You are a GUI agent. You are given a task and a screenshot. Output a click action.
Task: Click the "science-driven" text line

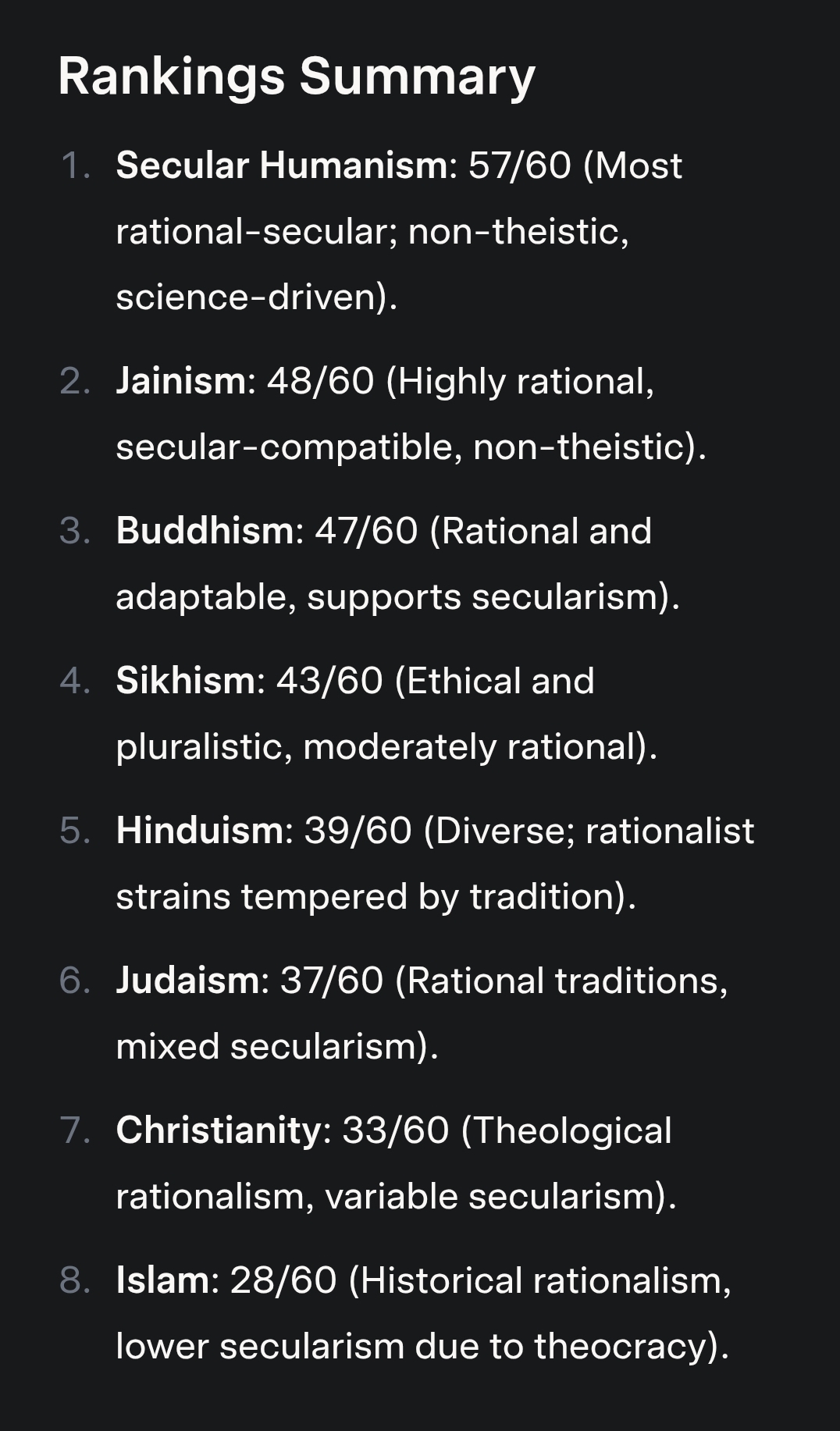pyautogui.click(x=256, y=297)
